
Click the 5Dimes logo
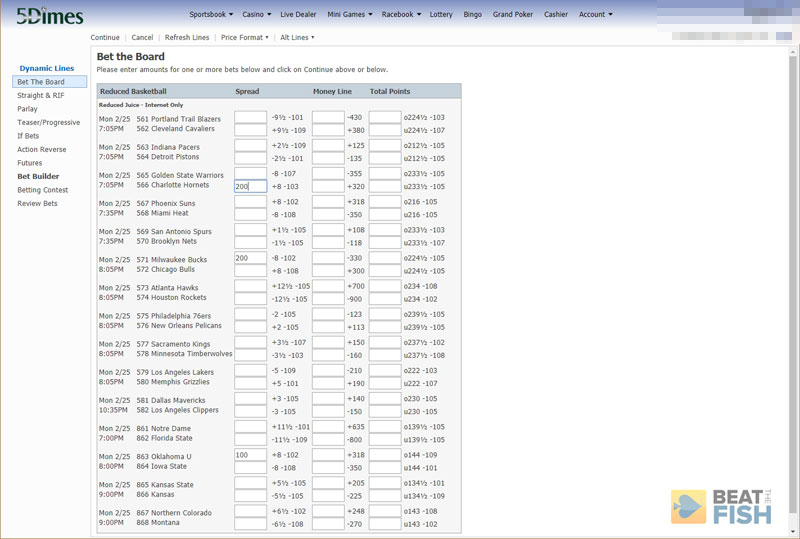click(x=49, y=16)
